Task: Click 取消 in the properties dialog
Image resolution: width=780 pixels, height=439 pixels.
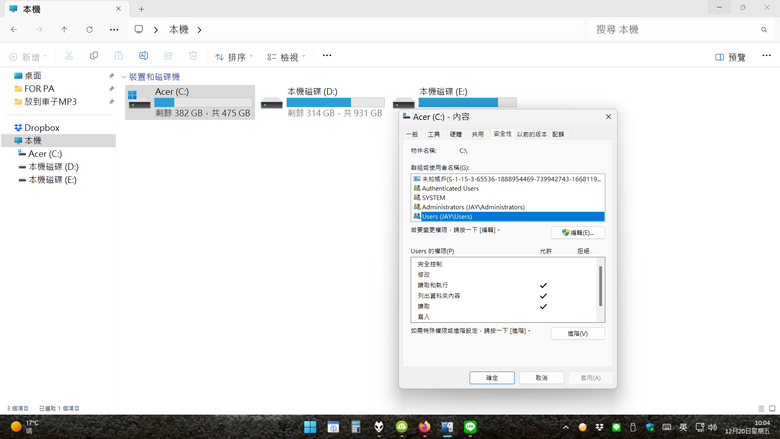Action: [542, 378]
